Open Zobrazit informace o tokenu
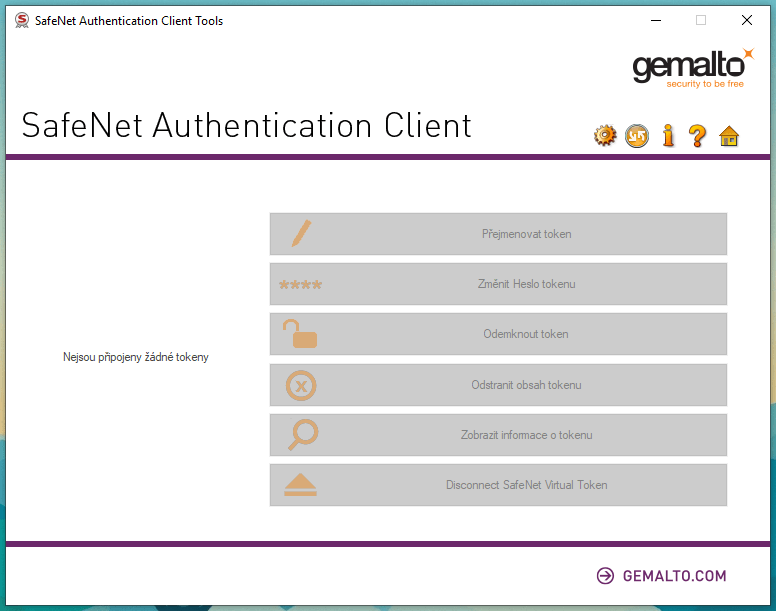 click(x=498, y=435)
